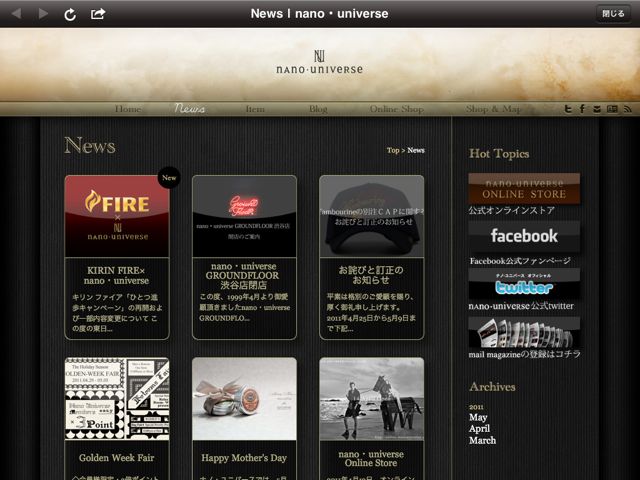
Task: Open the KIRIN FIRE news thumbnail
Action: [117, 216]
